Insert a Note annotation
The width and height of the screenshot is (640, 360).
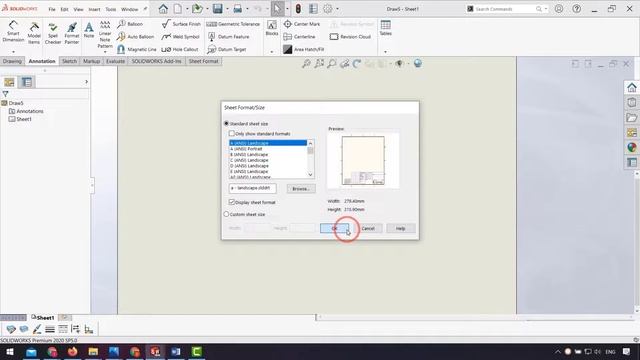tap(89, 31)
